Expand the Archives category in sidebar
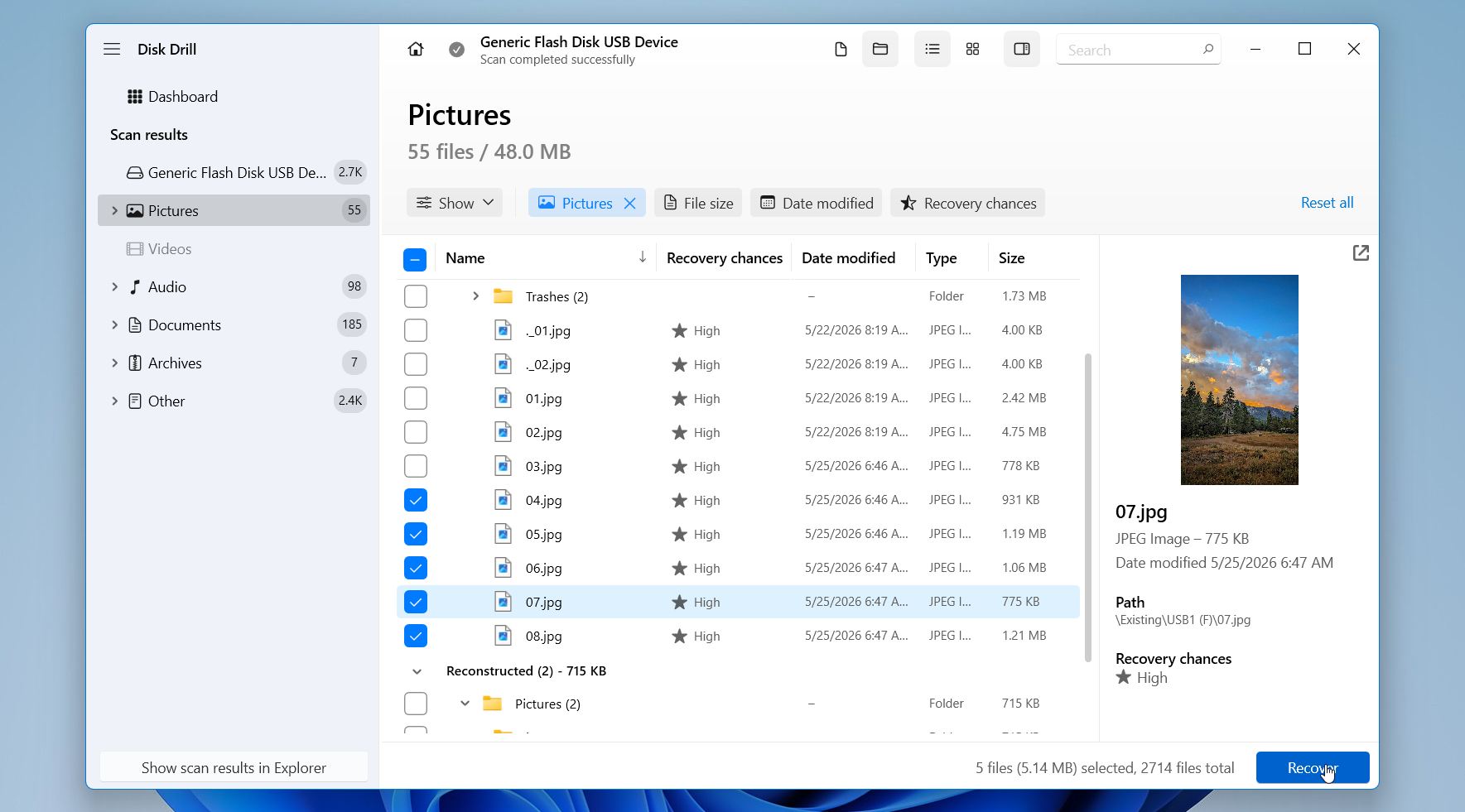 pos(114,363)
